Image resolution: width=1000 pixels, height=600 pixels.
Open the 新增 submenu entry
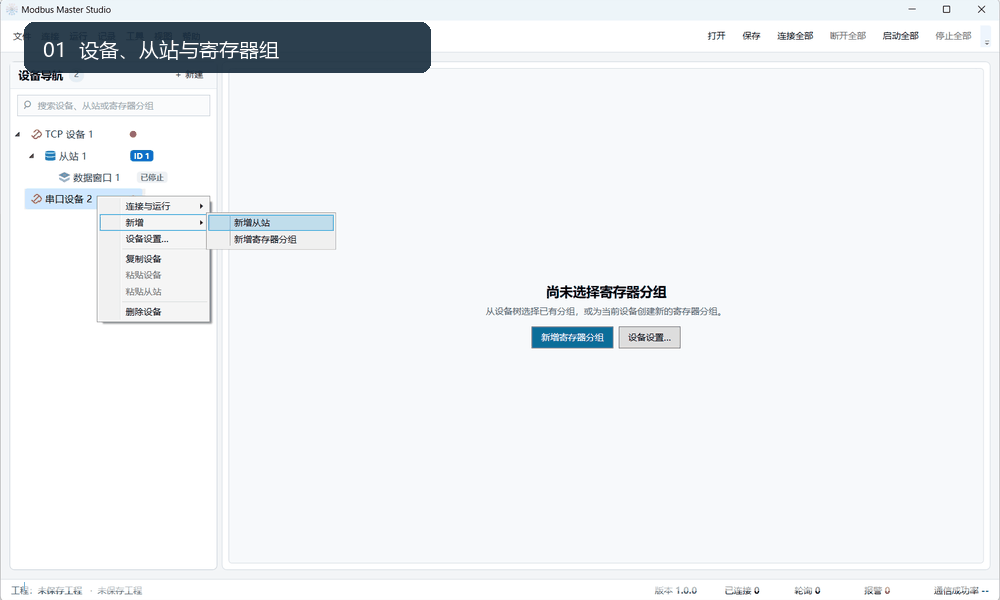tap(154, 223)
